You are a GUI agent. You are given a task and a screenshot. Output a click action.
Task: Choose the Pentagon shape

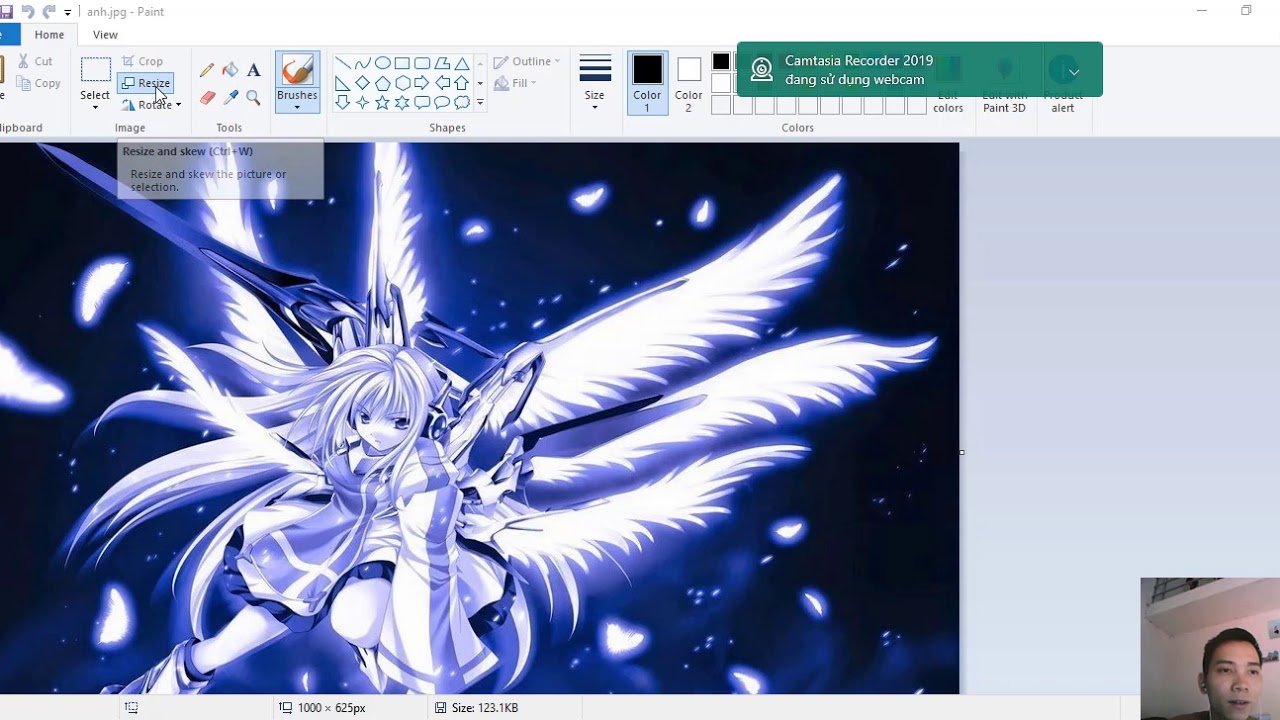coord(382,83)
